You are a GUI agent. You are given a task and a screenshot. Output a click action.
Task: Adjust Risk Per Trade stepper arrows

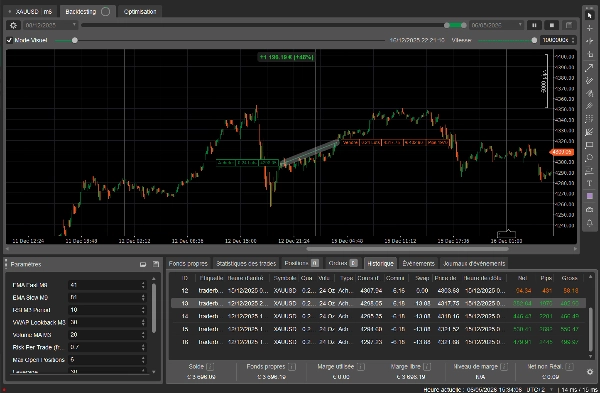143,347
